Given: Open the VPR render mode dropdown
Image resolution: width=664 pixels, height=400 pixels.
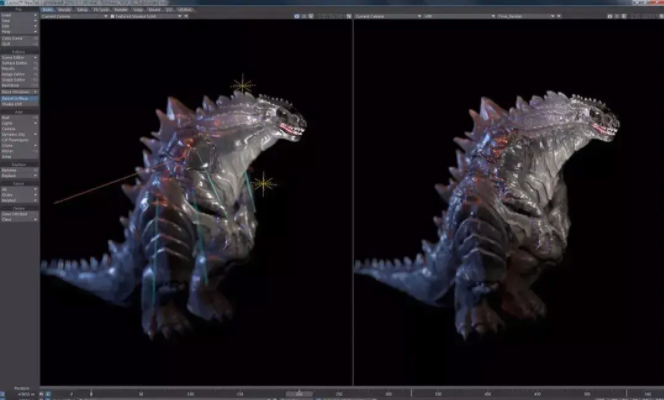Looking at the screenshot, I should point(459,16).
